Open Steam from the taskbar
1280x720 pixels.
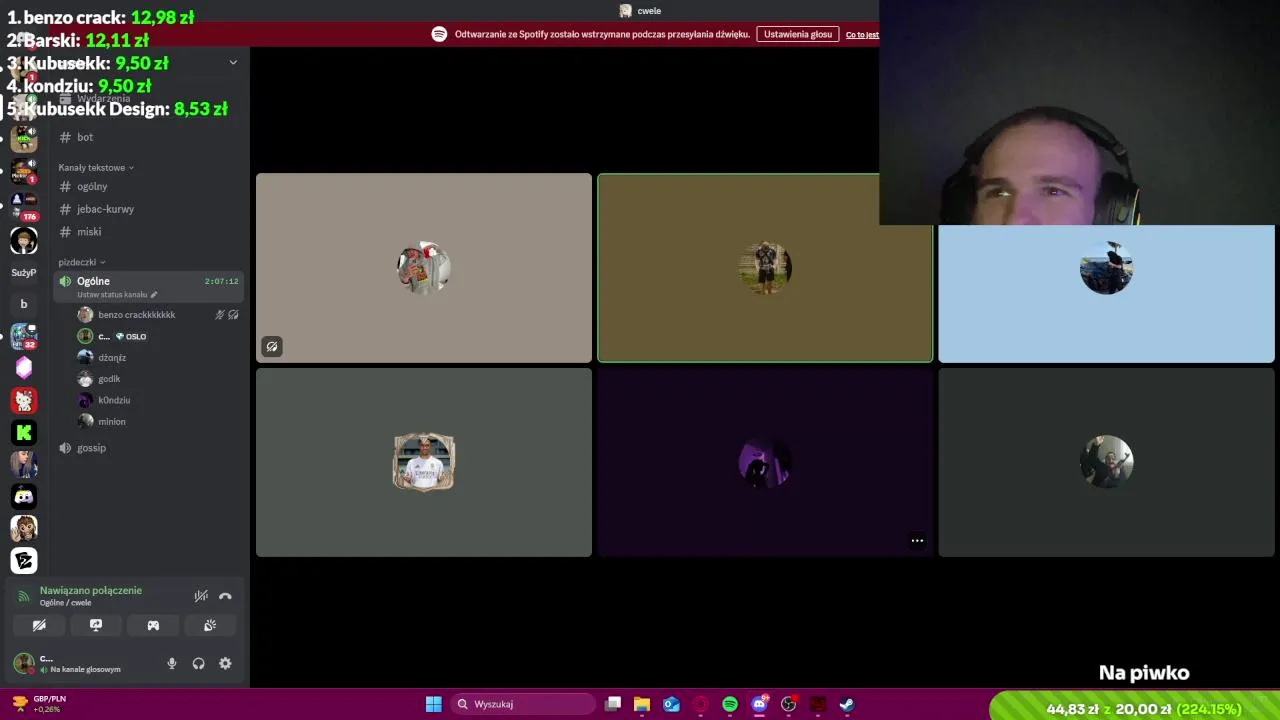pos(846,704)
